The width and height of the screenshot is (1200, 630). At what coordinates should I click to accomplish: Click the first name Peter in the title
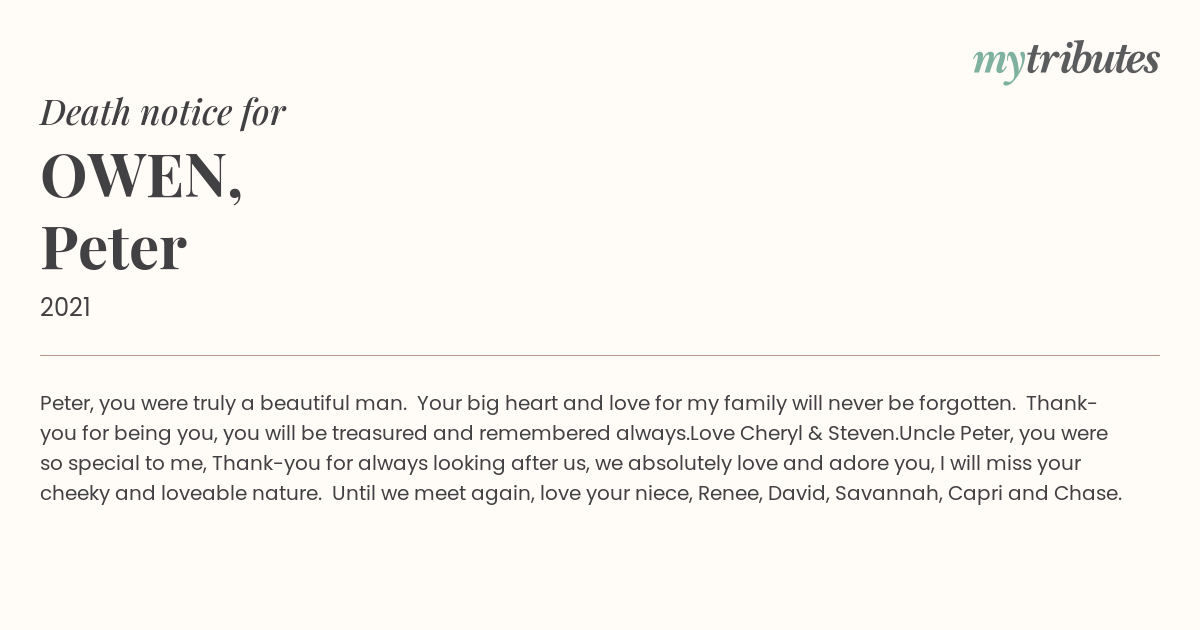113,248
